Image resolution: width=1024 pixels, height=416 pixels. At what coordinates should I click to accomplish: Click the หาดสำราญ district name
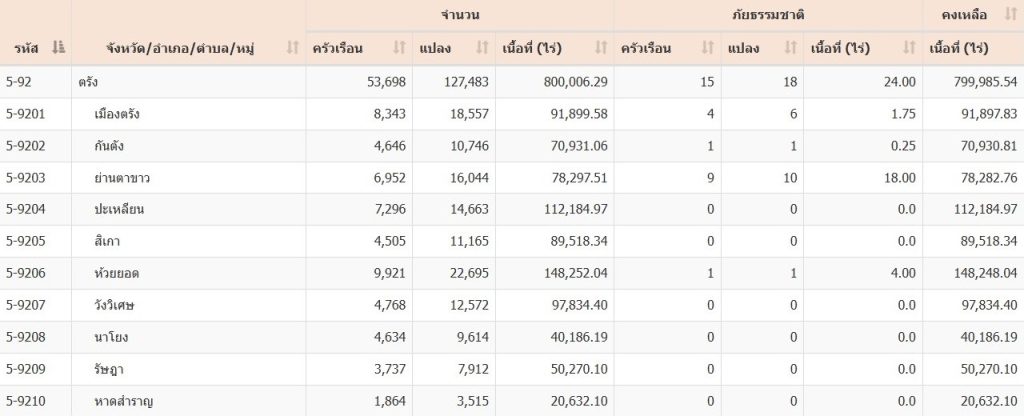[124, 402]
